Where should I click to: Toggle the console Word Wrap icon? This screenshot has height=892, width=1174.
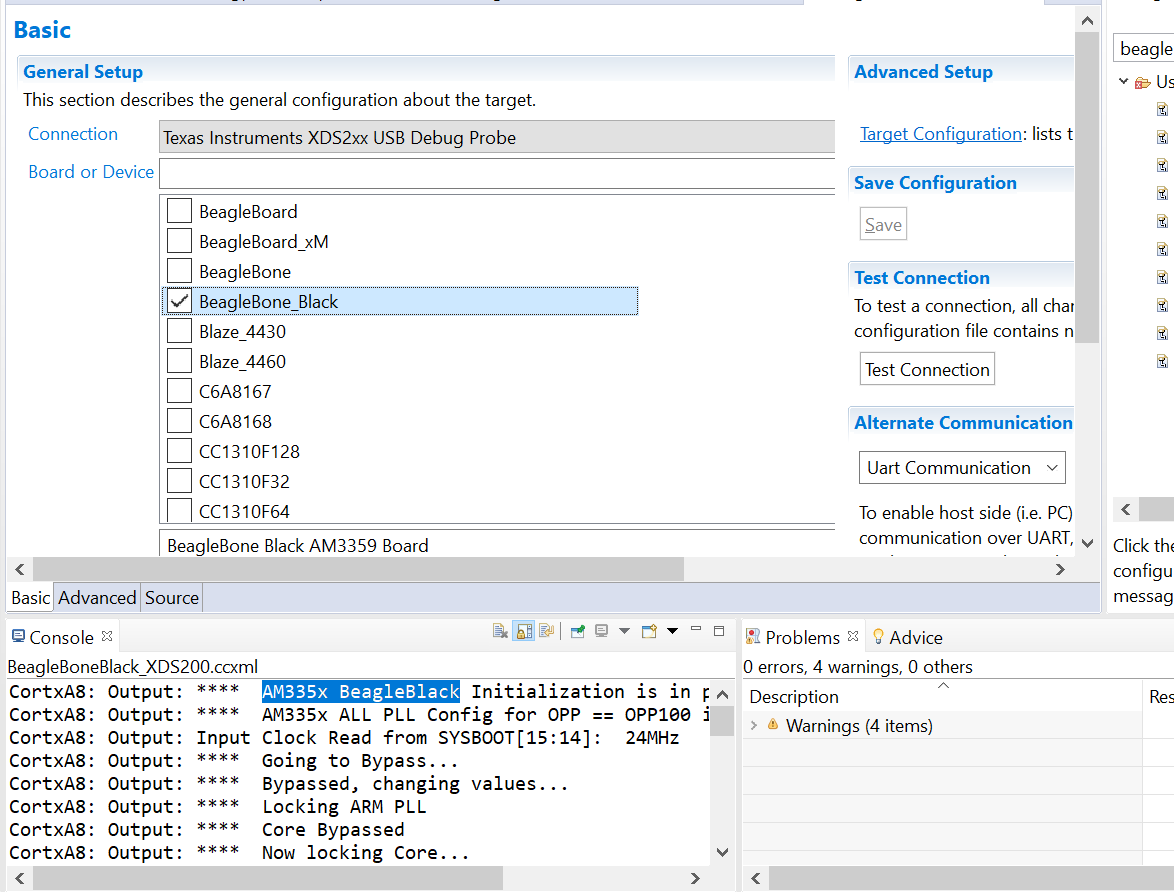[547, 631]
